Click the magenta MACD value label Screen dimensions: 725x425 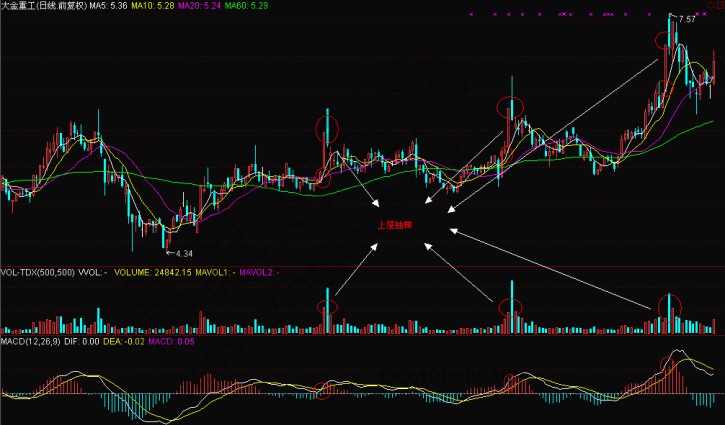(172, 341)
